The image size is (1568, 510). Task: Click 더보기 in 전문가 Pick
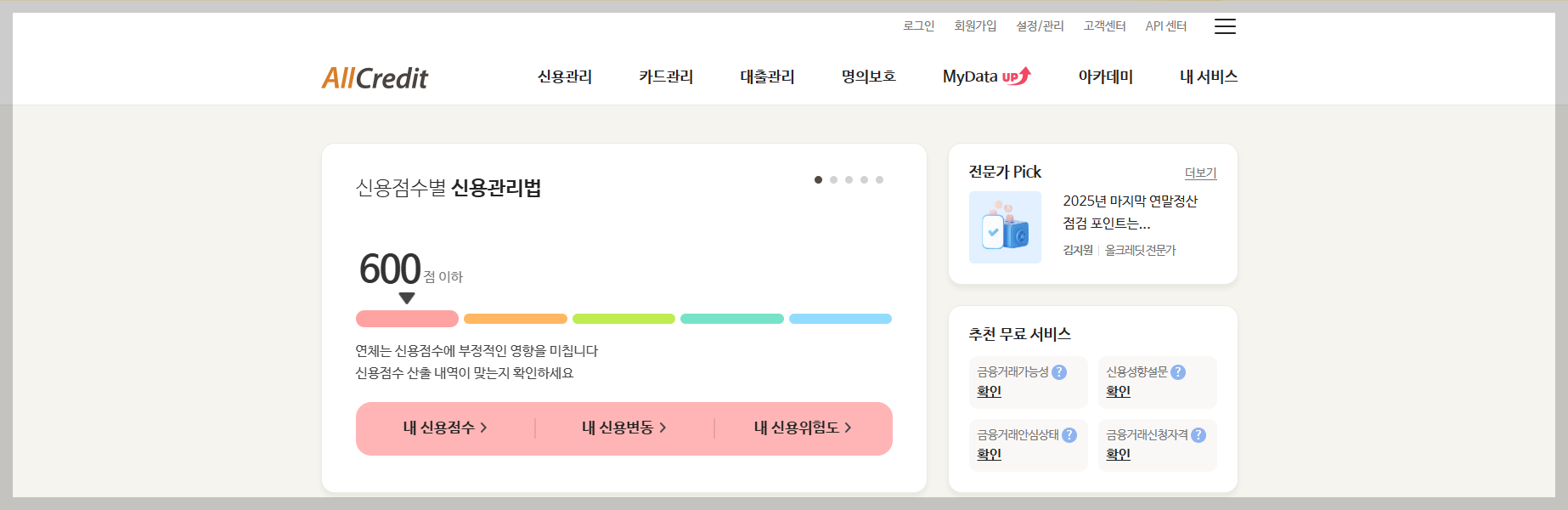(1200, 173)
